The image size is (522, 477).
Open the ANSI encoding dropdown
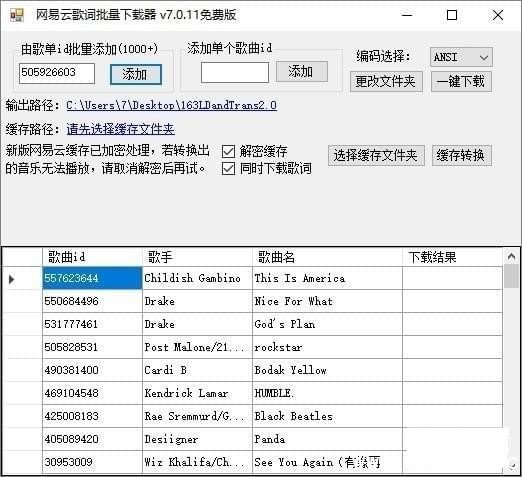pos(461,57)
